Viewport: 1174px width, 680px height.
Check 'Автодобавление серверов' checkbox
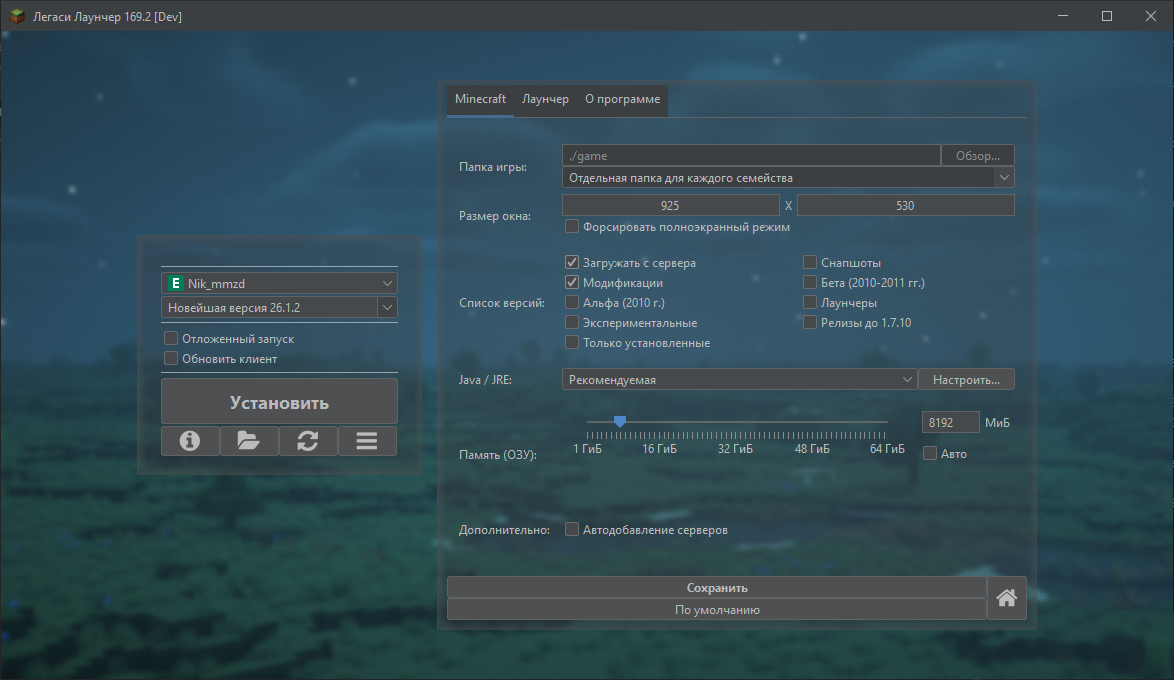pyautogui.click(x=571, y=529)
